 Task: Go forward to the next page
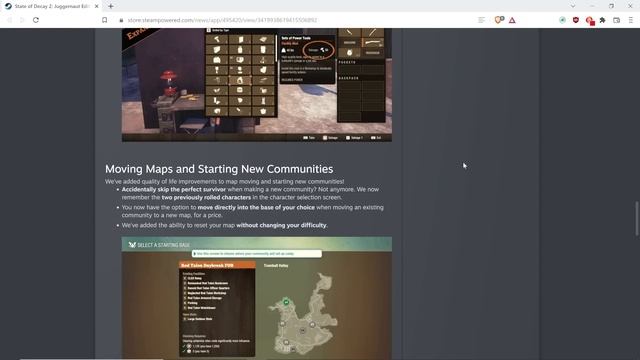(x=22, y=20)
